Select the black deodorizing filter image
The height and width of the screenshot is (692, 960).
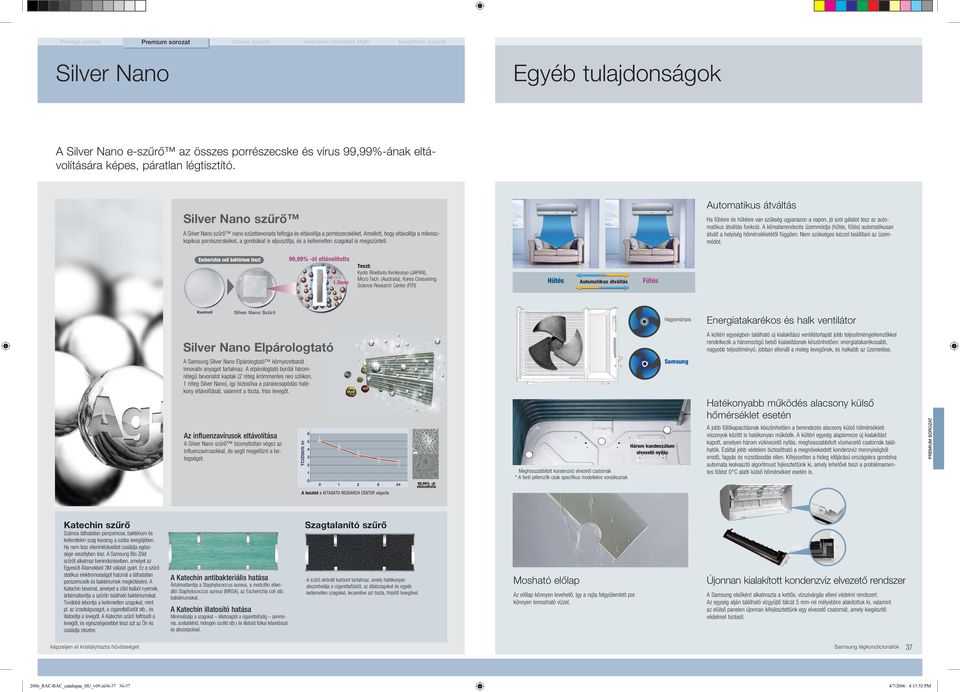tap(360, 552)
